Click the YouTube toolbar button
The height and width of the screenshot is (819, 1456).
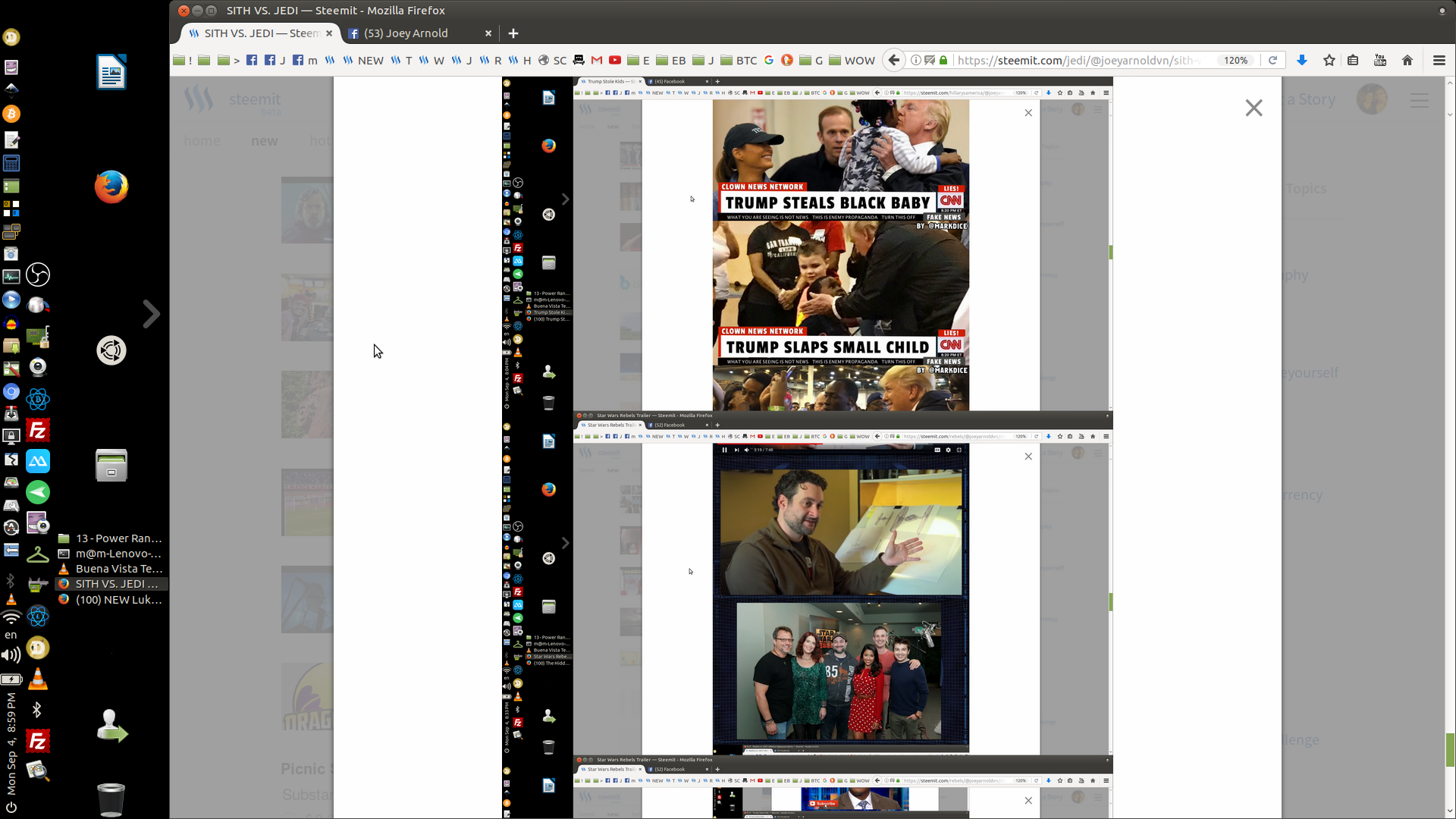point(1380,60)
